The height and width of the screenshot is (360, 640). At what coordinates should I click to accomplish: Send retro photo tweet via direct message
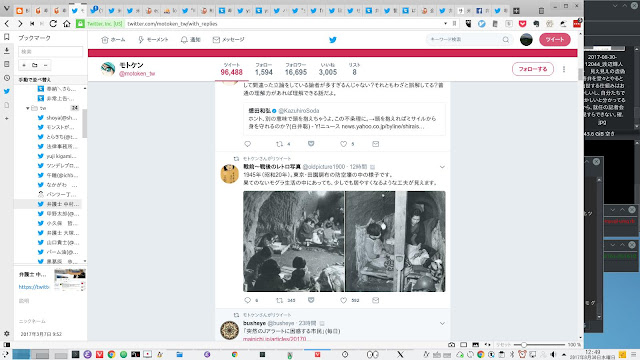(x=376, y=300)
